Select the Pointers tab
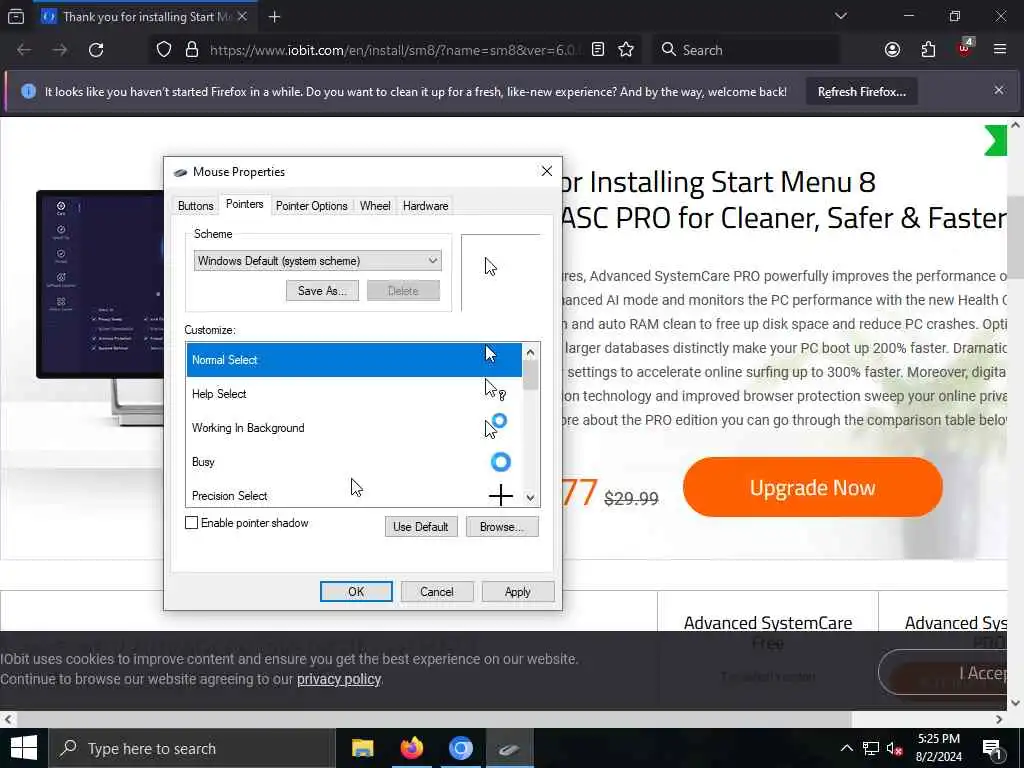The image size is (1024, 768). click(x=244, y=204)
